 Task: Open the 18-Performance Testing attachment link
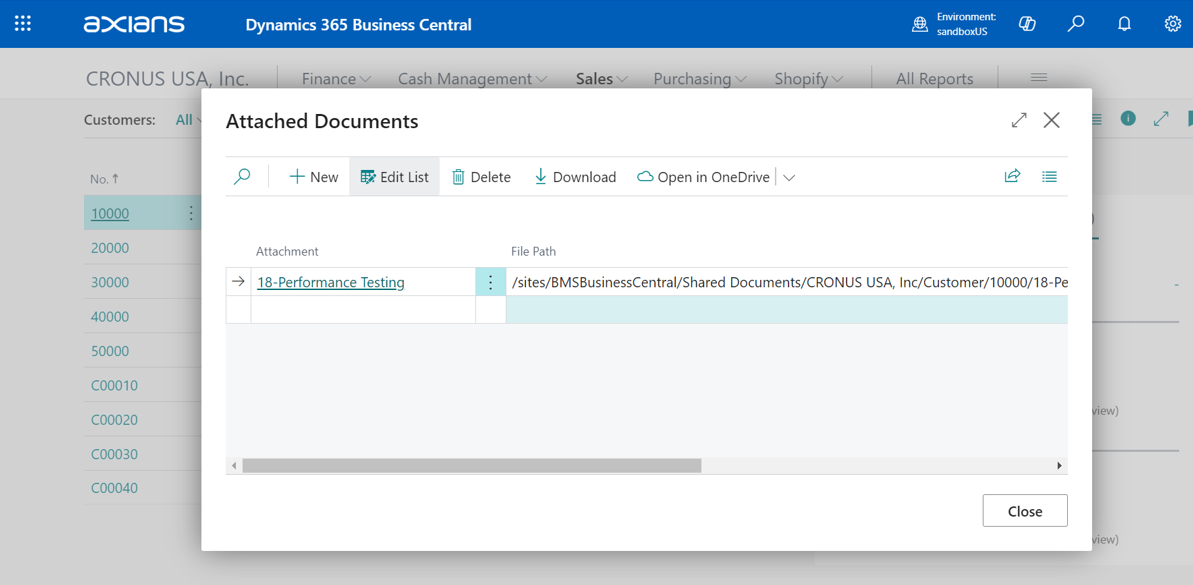(330, 282)
